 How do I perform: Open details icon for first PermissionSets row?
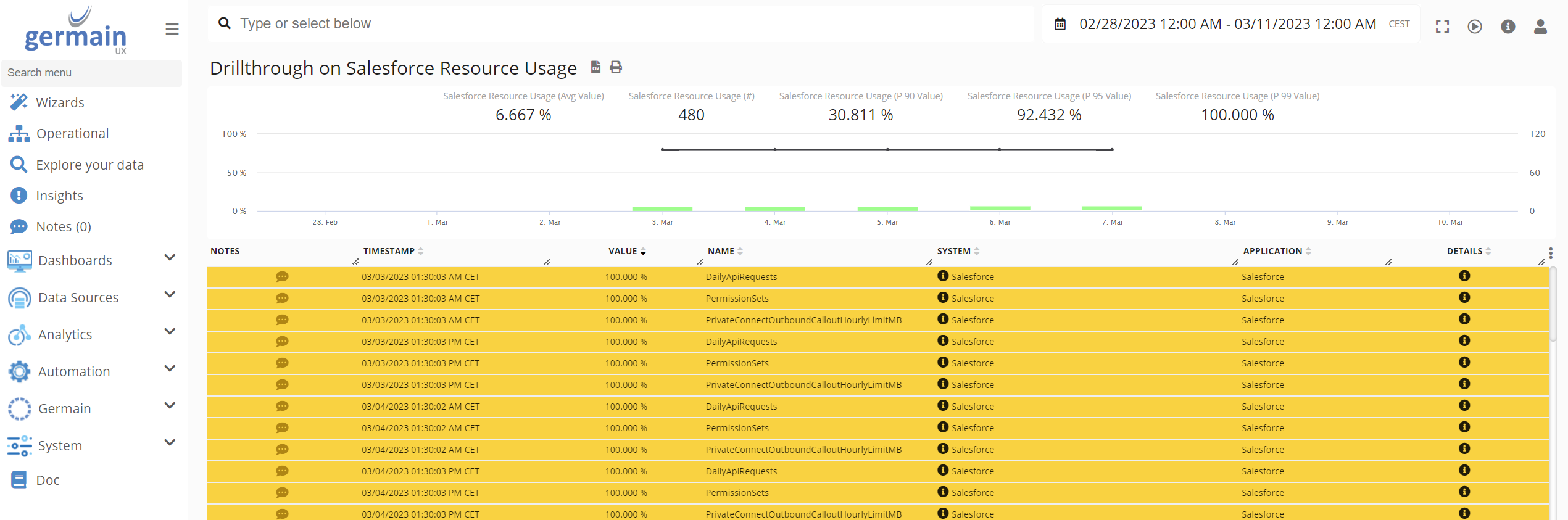[x=1464, y=298]
